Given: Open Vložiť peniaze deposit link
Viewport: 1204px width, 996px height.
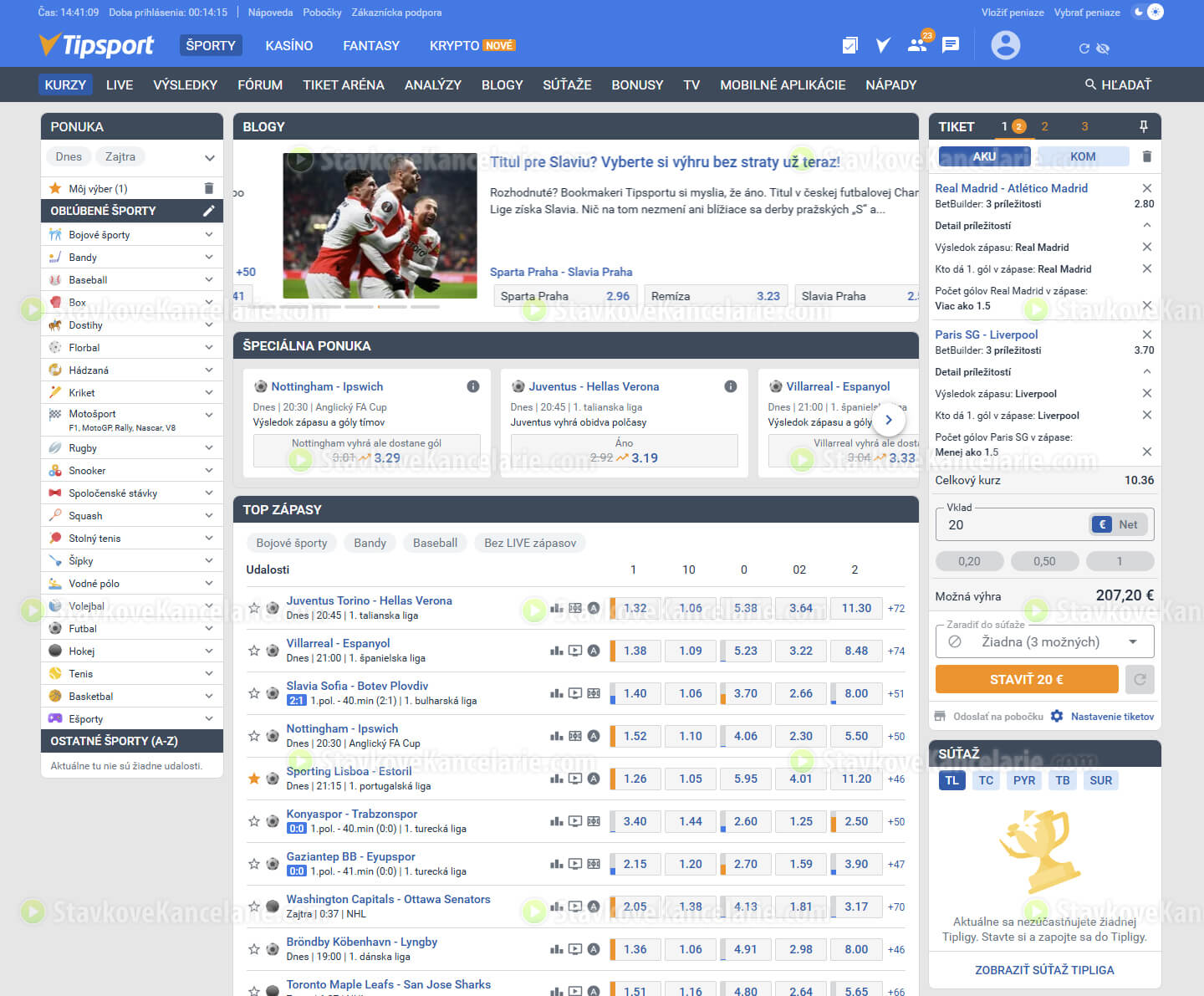Looking at the screenshot, I should click(x=1013, y=13).
